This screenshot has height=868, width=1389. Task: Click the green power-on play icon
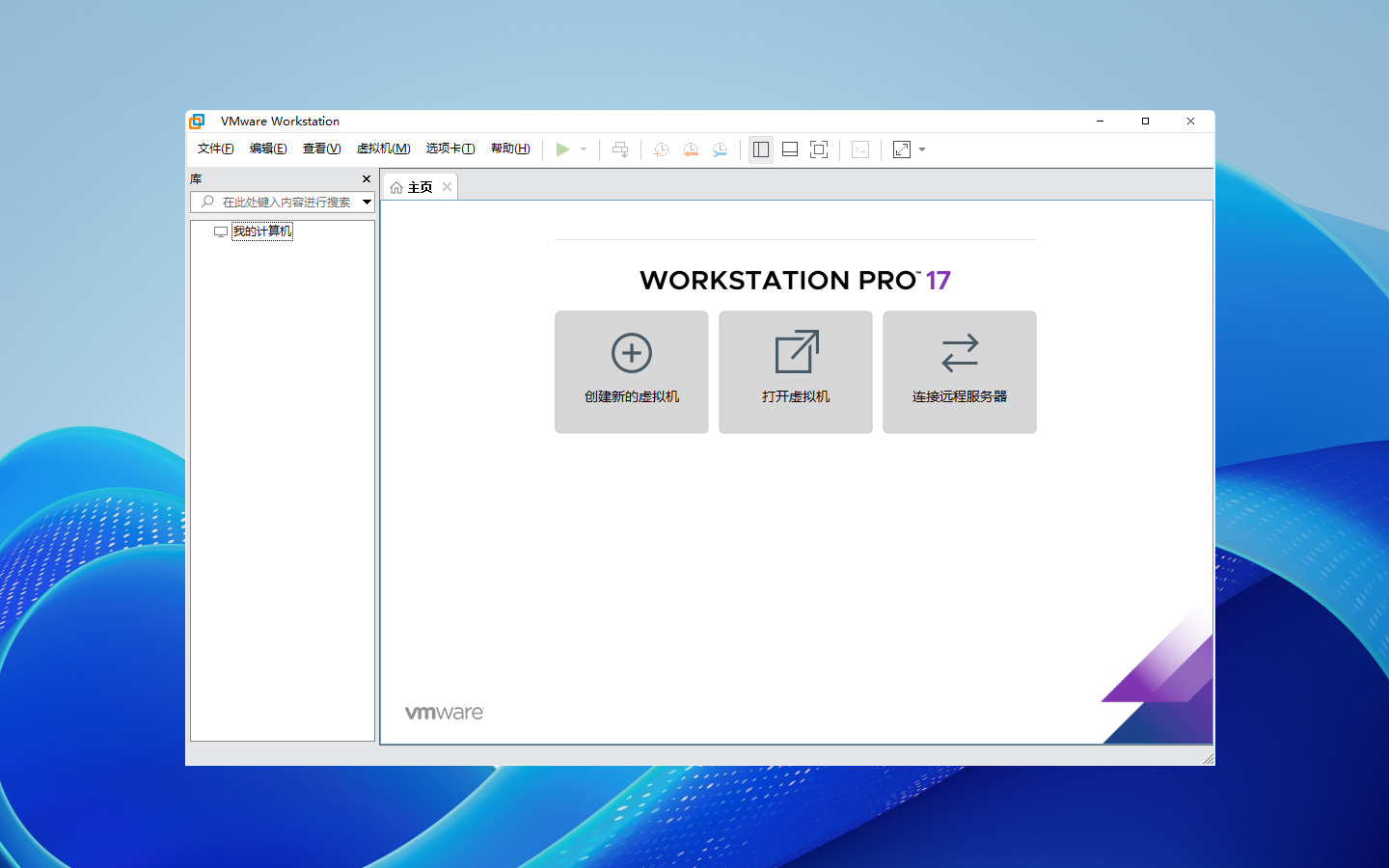coord(562,149)
